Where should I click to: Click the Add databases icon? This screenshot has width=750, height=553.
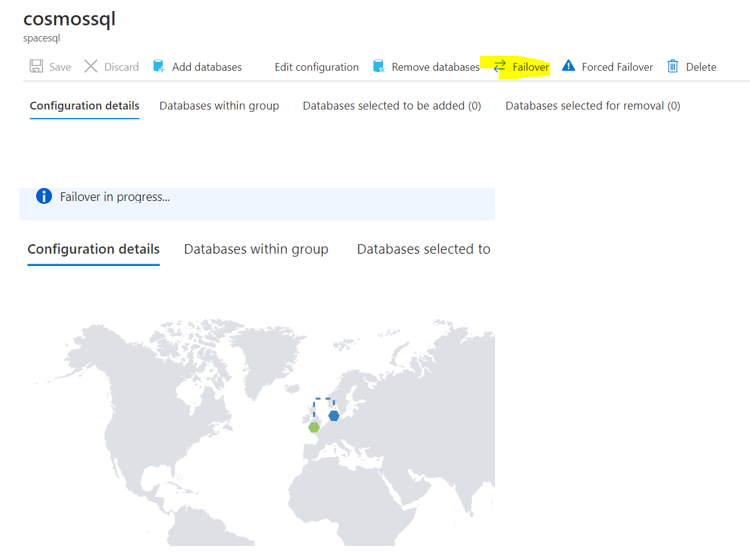(158, 67)
